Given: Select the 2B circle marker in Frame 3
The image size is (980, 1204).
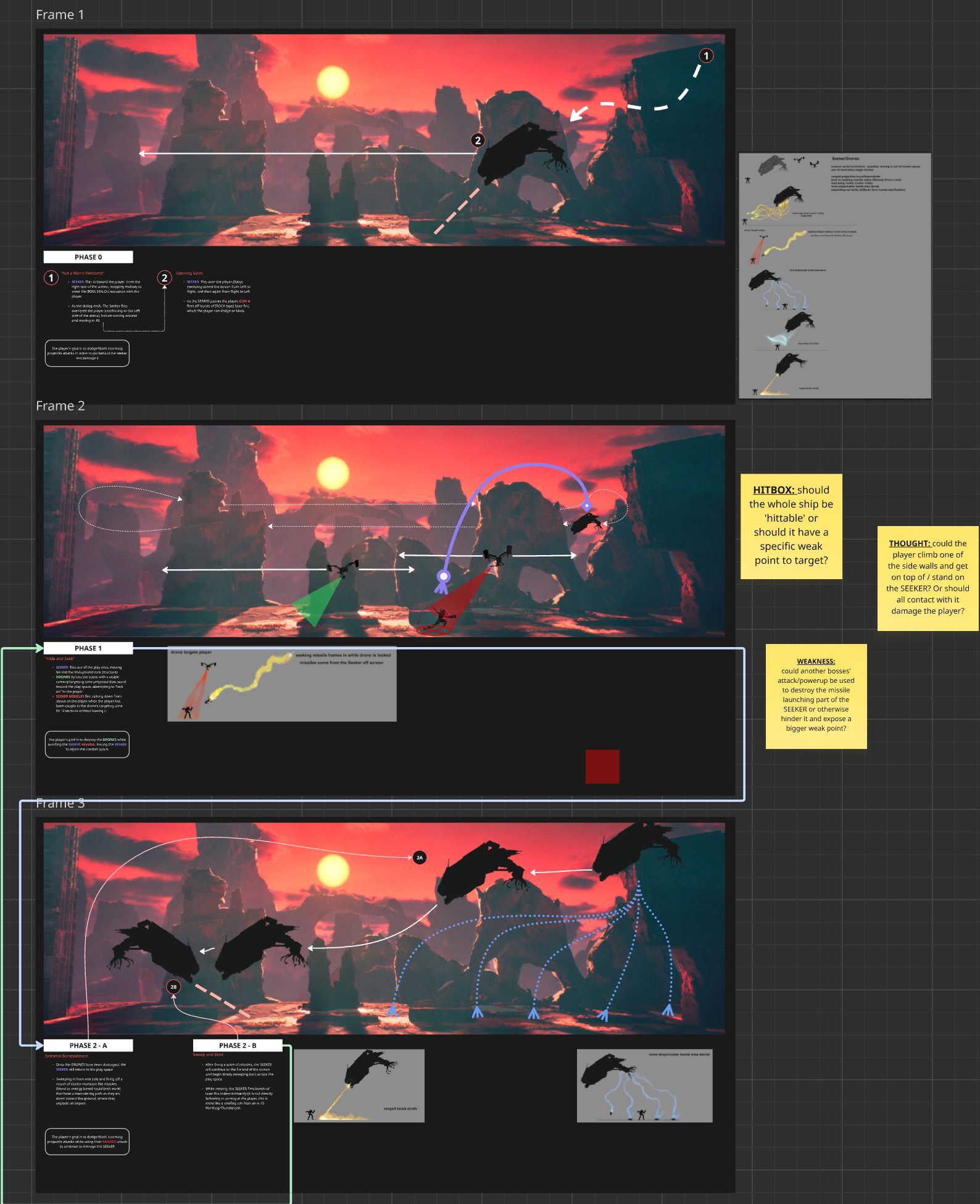Looking at the screenshot, I should [173, 987].
